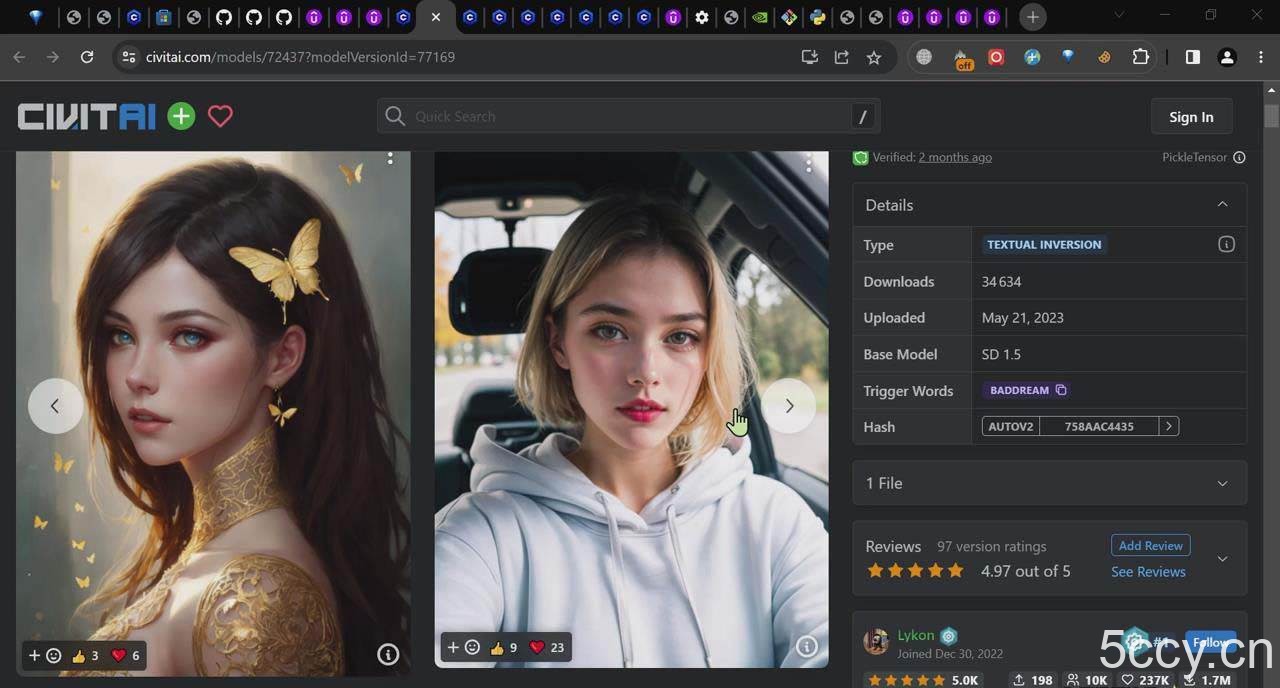Open three-dot menu on car selfie image
Viewport: 1280px width, 688px height.
(x=808, y=161)
